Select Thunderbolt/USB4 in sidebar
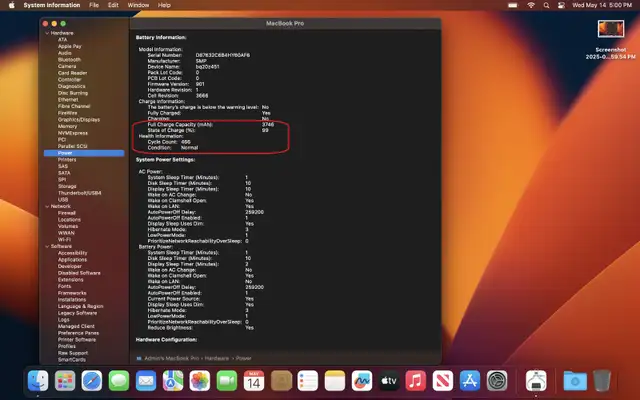Viewport: 640px width, 400px height. tap(80, 193)
